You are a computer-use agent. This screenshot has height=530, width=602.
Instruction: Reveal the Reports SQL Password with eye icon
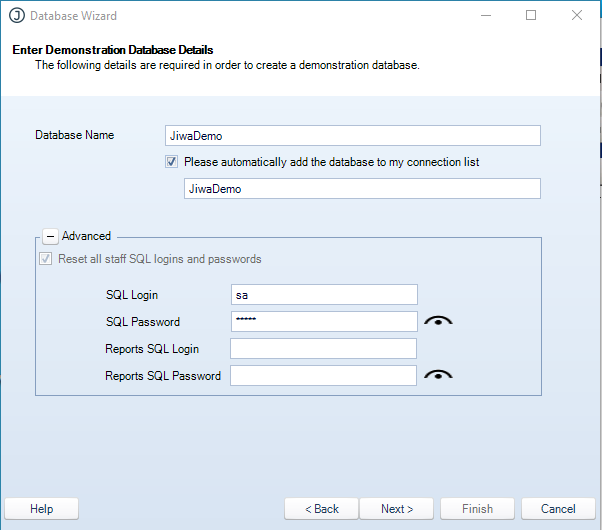tap(438, 375)
